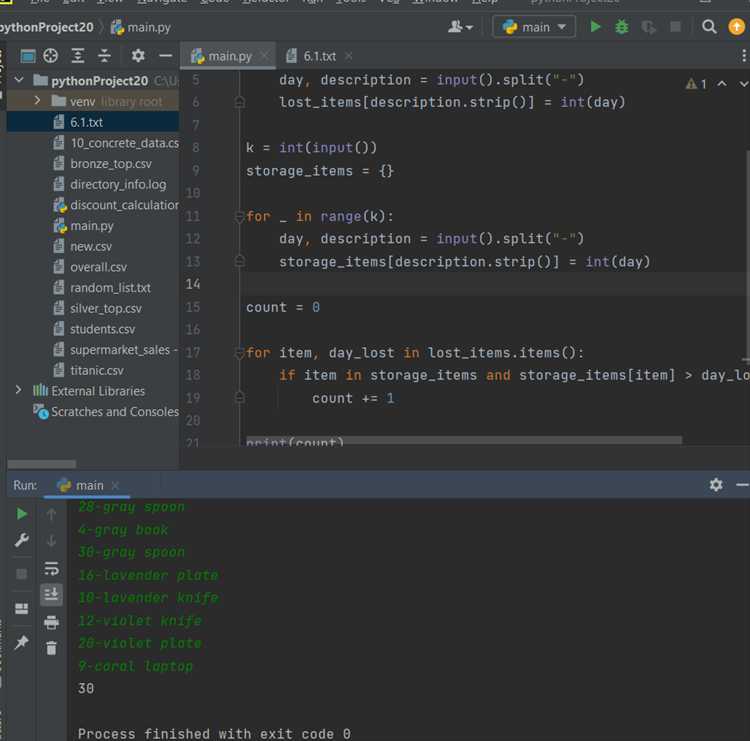Open editor tabs more options menu
The height and width of the screenshot is (741, 750).
click(x=743, y=56)
